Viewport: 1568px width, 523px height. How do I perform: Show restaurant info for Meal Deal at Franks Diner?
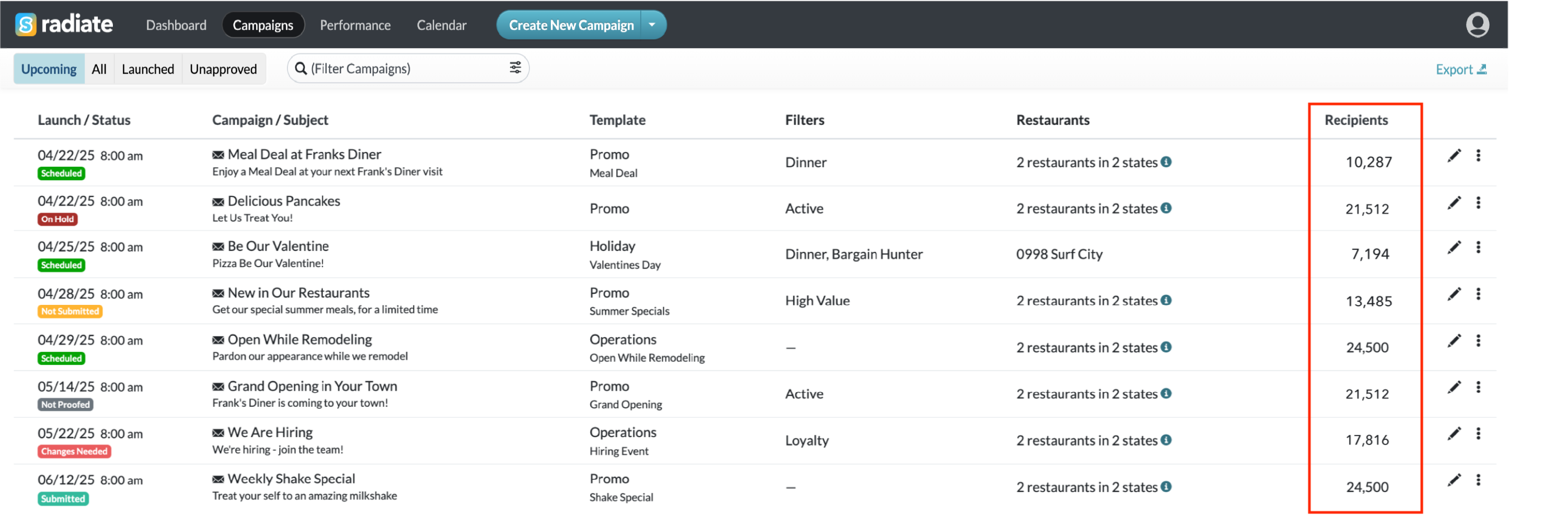point(1166,162)
